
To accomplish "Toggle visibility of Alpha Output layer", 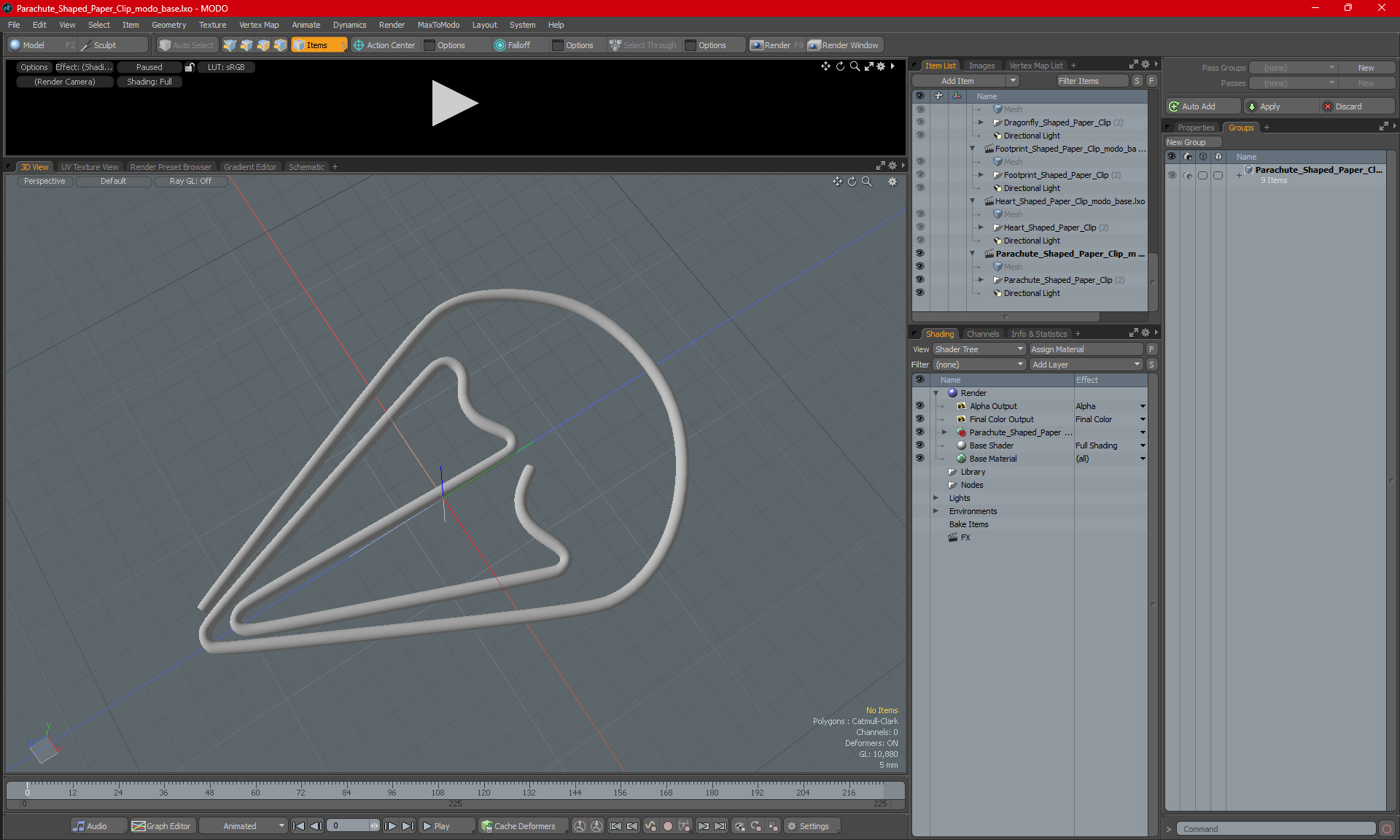I will (920, 406).
